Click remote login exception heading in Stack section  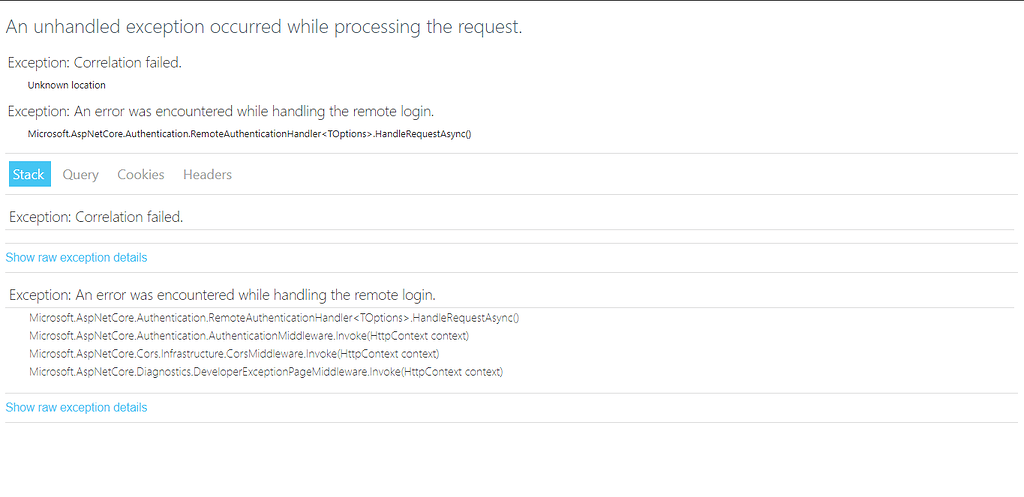tap(221, 295)
